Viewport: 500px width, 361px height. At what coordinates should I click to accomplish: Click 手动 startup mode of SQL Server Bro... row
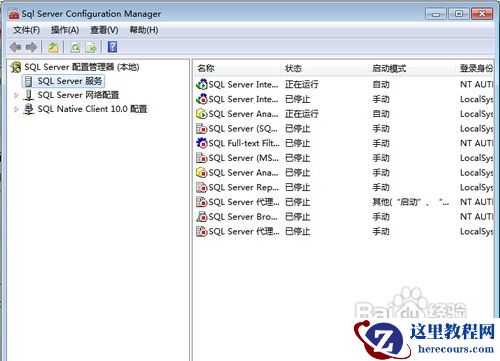[381, 217]
